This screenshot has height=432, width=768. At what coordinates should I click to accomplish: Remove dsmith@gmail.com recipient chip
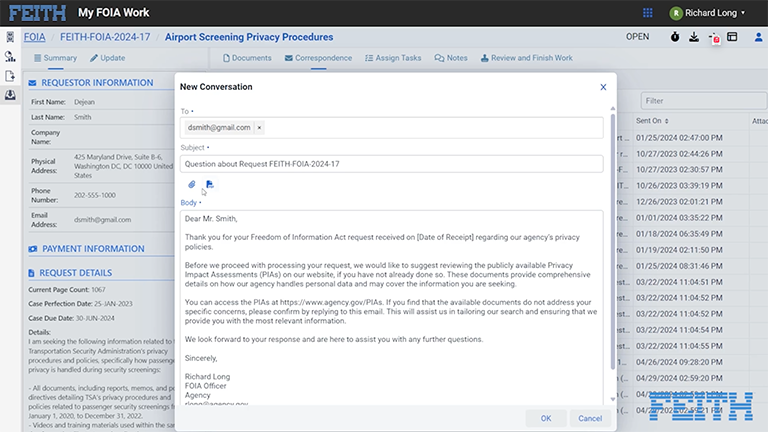click(x=259, y=128)
